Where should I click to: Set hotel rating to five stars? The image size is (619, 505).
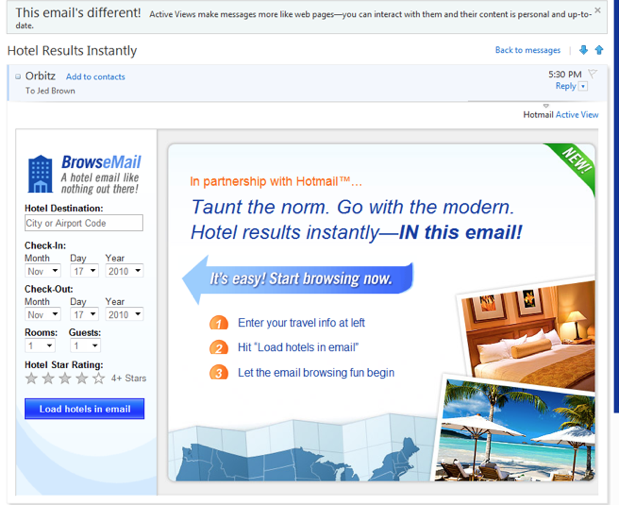tap(99, 378)
